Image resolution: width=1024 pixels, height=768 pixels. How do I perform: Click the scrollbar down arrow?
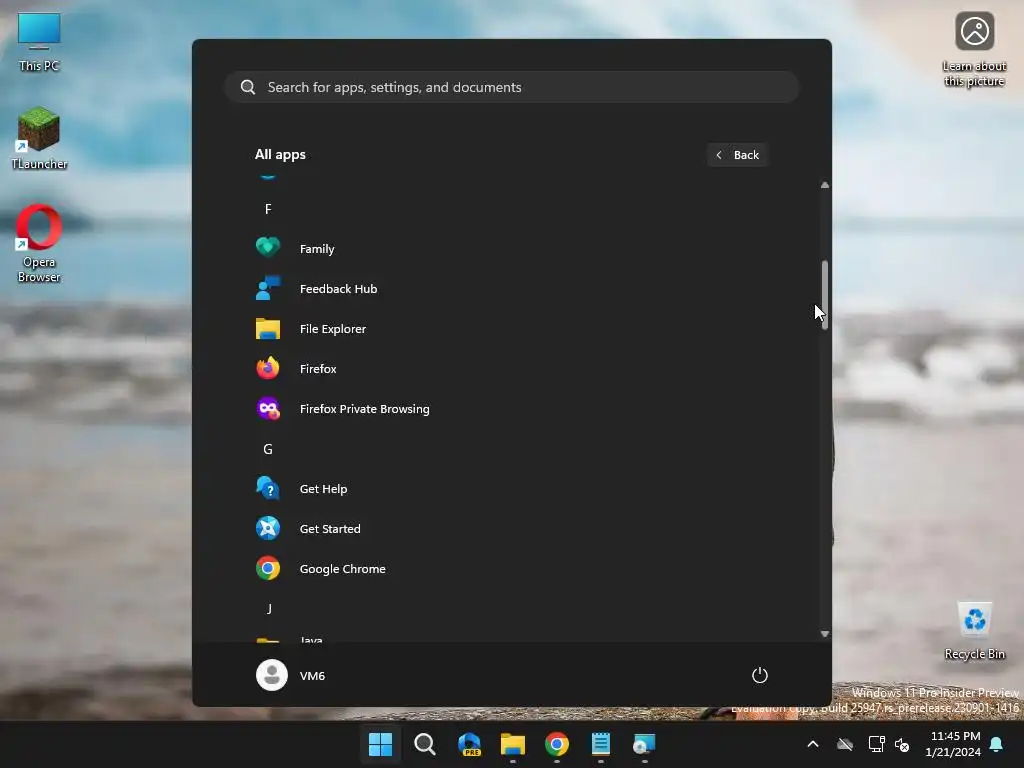(x=825, y=633)
